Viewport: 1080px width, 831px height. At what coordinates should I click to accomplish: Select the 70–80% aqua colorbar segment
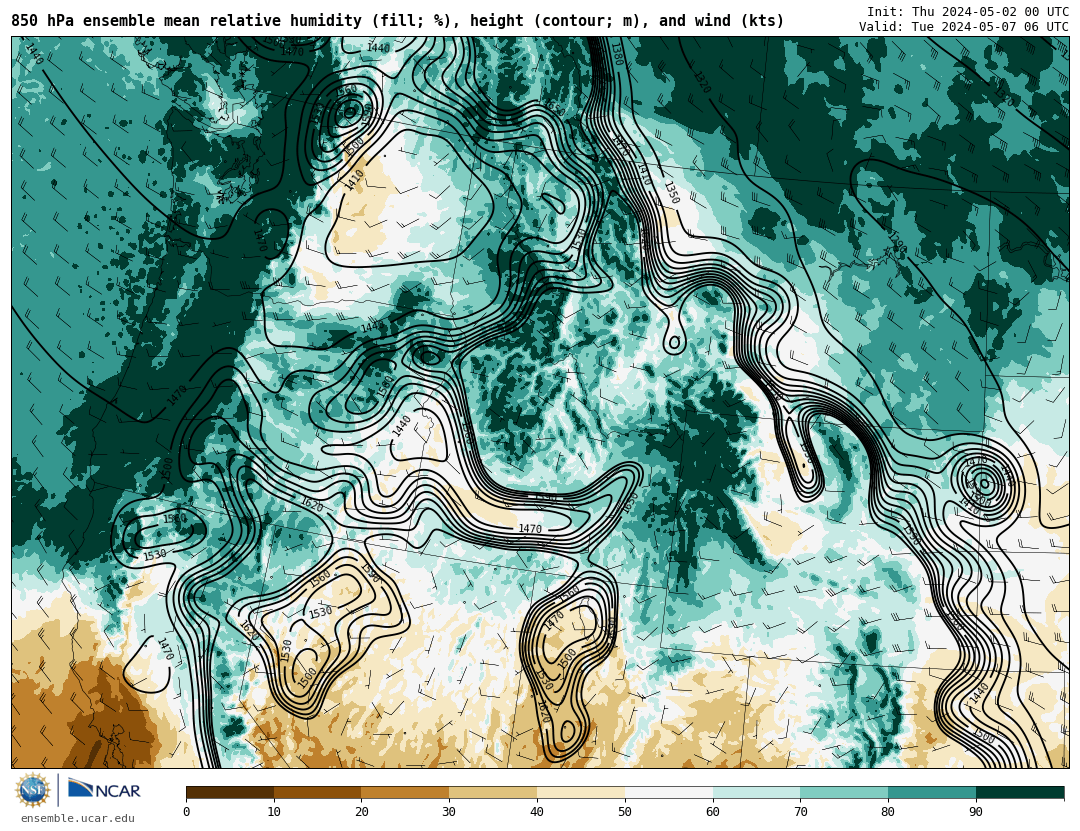click(x=844, y=792)
